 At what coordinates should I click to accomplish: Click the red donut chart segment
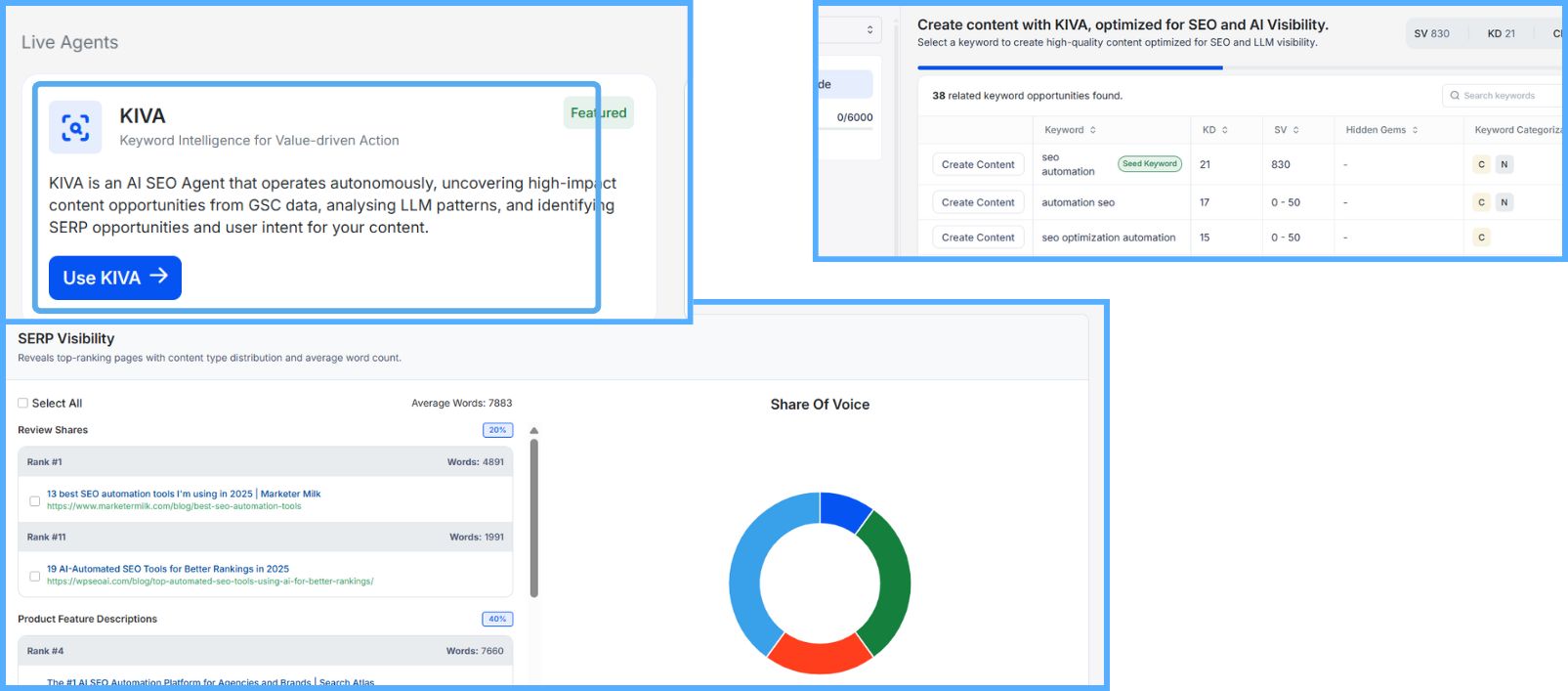click(819, 657)
